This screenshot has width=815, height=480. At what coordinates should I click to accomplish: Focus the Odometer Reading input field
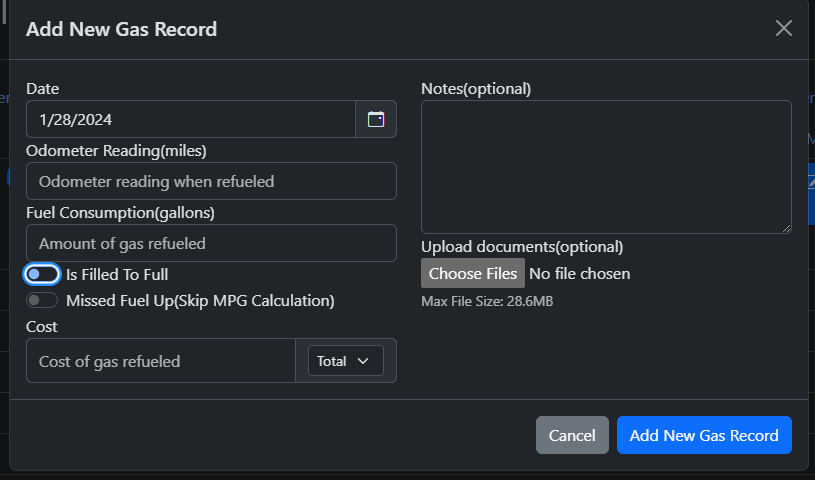[x=211, y=181]
